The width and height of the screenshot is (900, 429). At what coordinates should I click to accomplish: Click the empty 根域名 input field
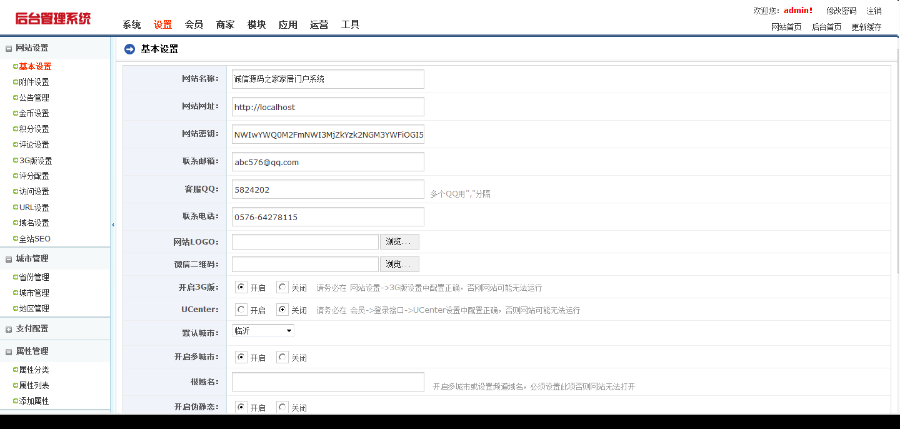pos(328,382)
